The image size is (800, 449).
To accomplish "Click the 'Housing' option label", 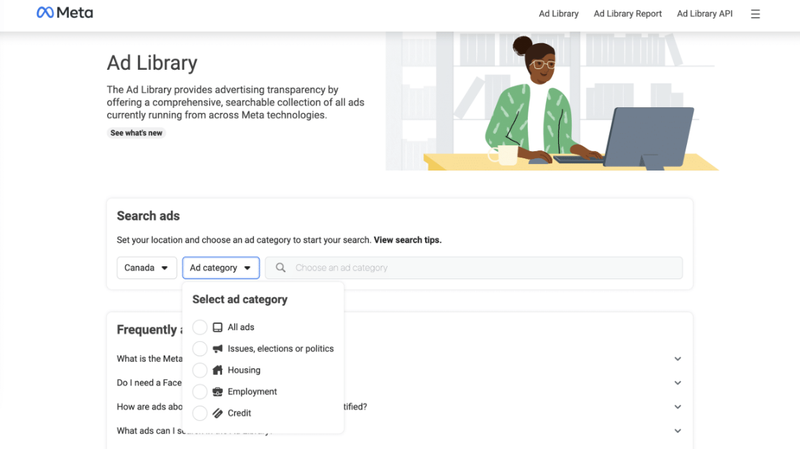I will (x=244, y=370).
